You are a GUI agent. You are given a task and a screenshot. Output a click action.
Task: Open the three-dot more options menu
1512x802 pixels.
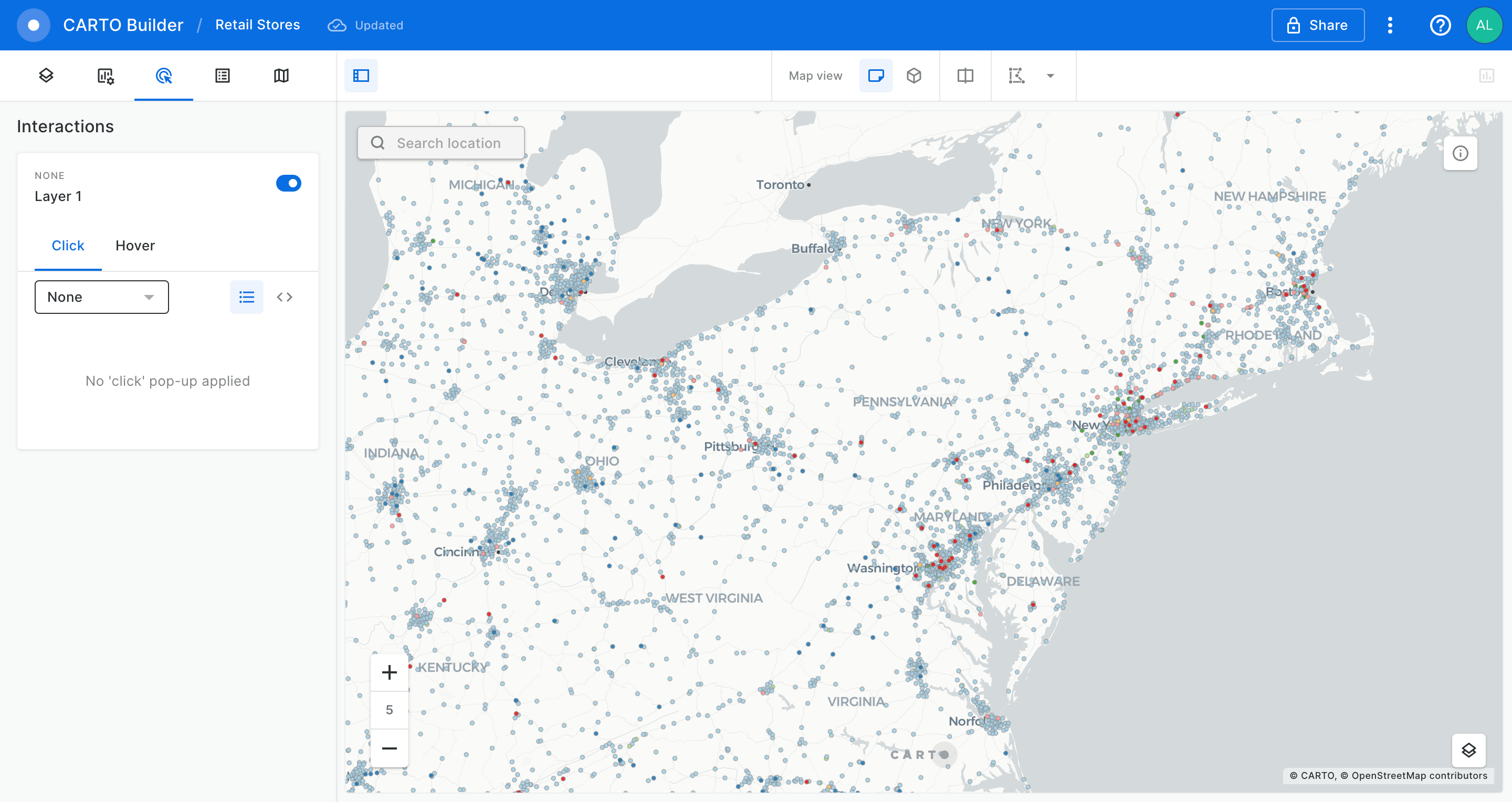point(1389,25)
